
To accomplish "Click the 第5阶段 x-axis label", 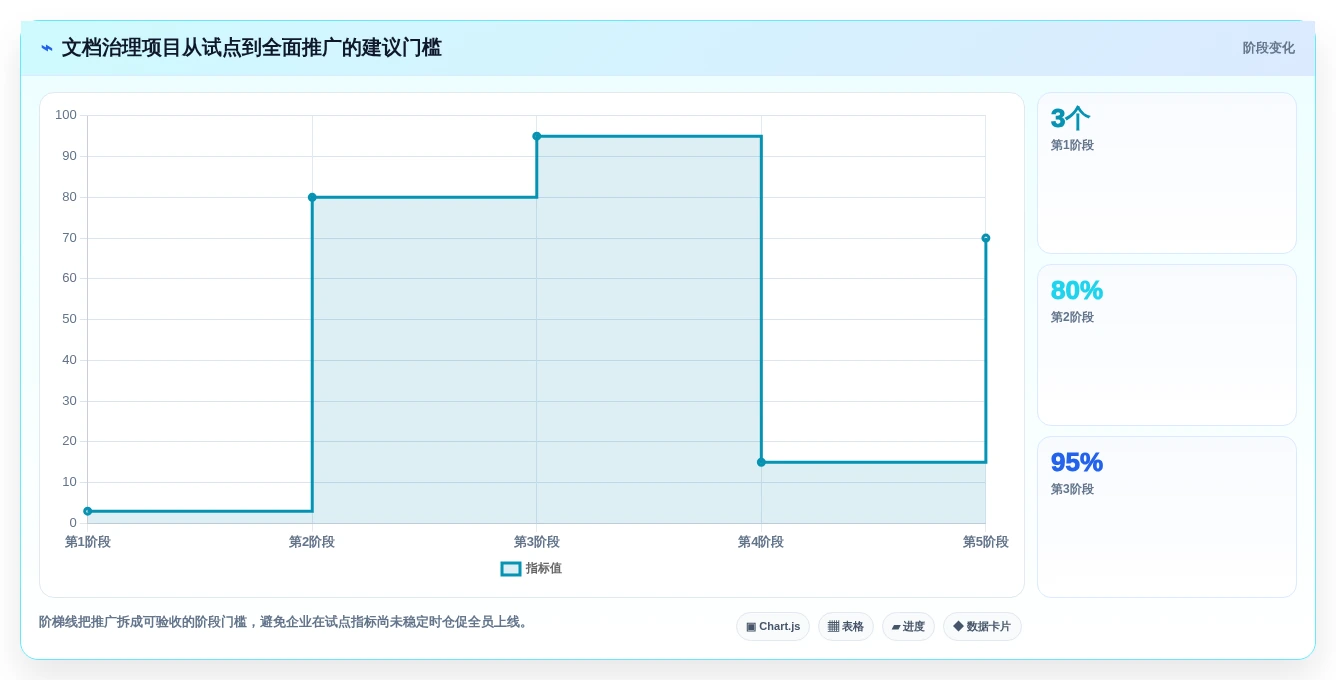I will 986,542.
